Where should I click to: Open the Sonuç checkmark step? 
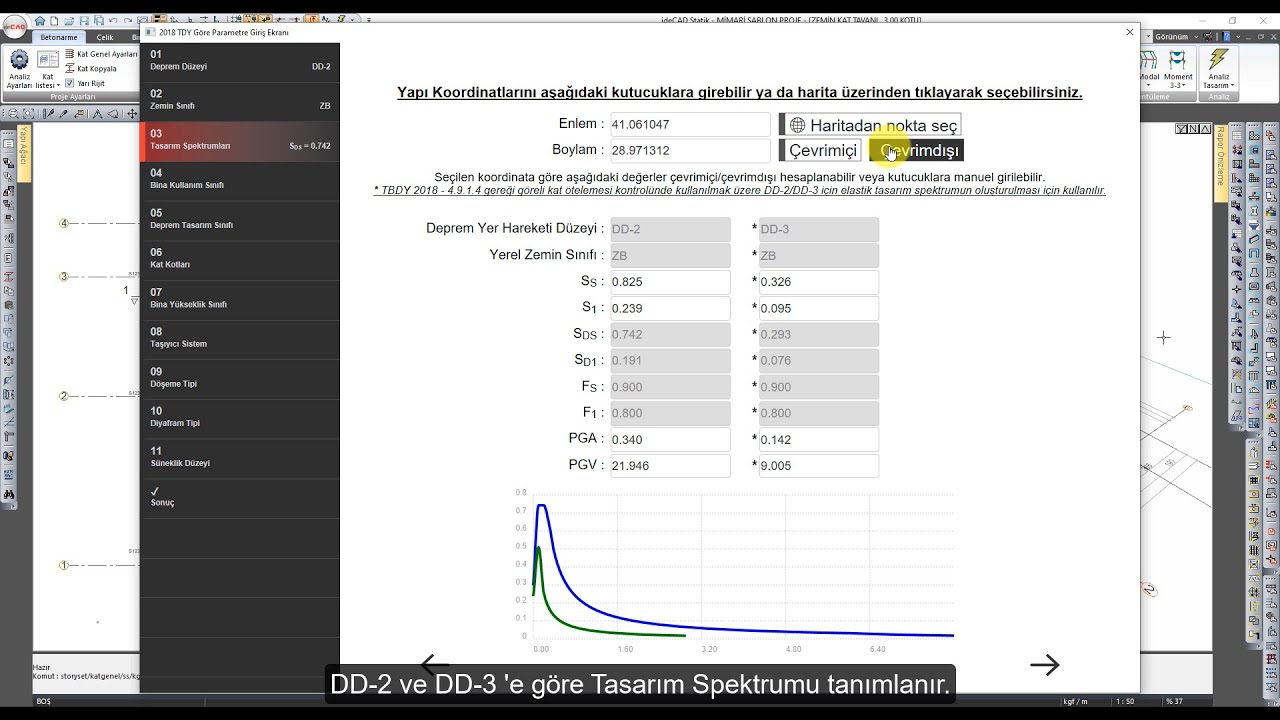[240, 497]
